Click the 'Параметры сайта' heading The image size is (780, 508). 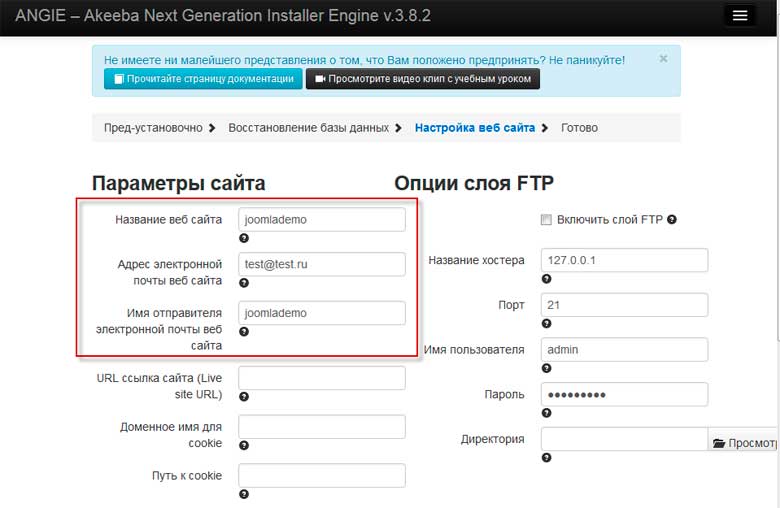click(x=178, y=184)
